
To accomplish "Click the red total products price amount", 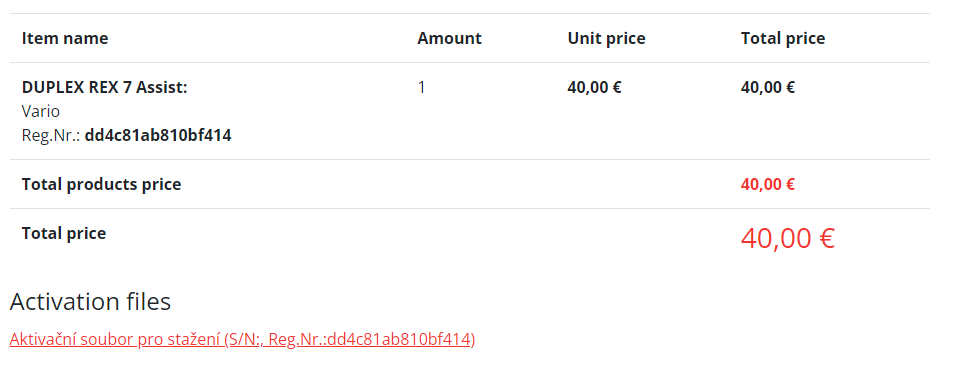I will coord(768,184).
